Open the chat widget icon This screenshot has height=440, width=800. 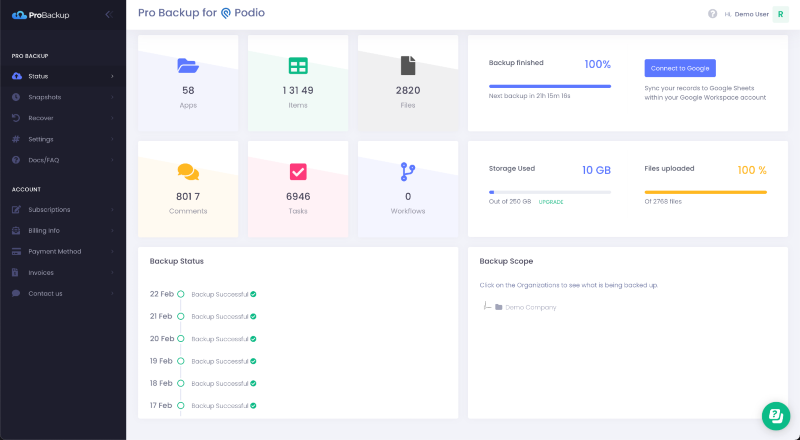(776, 415)
